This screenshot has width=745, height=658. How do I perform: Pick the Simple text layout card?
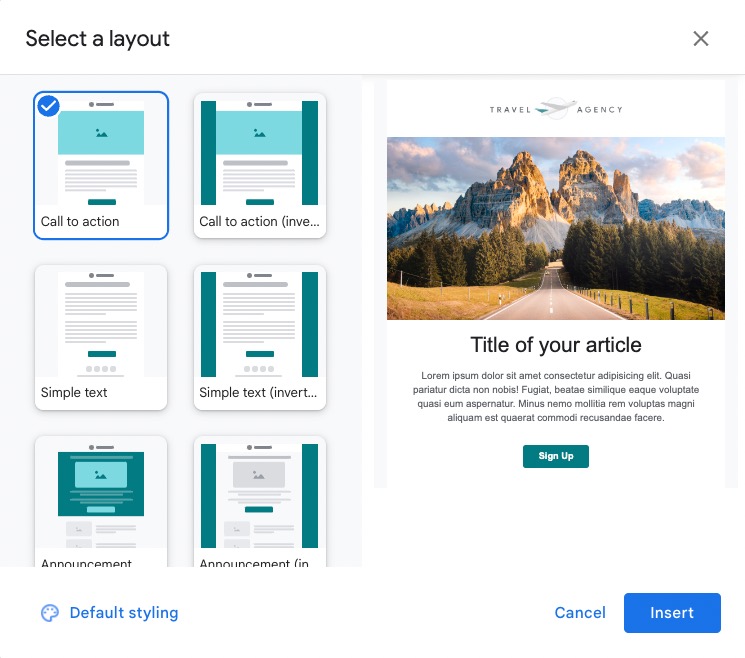(101, 337)
